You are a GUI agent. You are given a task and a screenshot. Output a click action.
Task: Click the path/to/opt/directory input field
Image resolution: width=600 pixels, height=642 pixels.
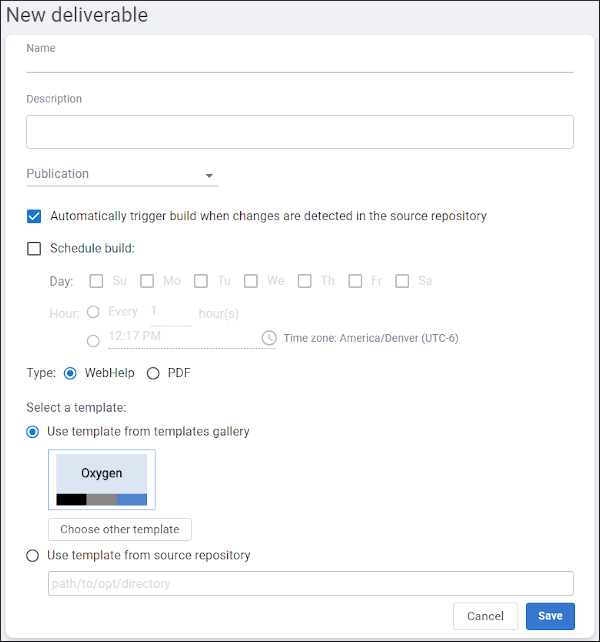310,583
